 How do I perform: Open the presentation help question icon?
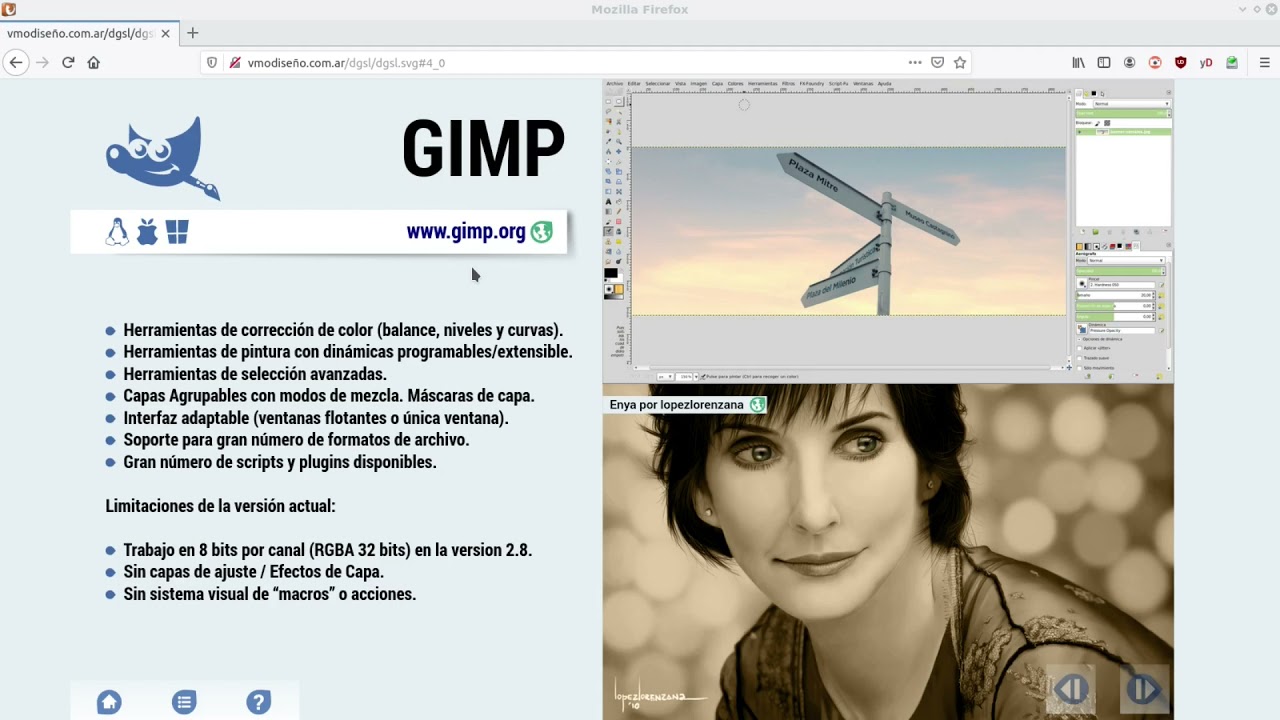[259, 702]
